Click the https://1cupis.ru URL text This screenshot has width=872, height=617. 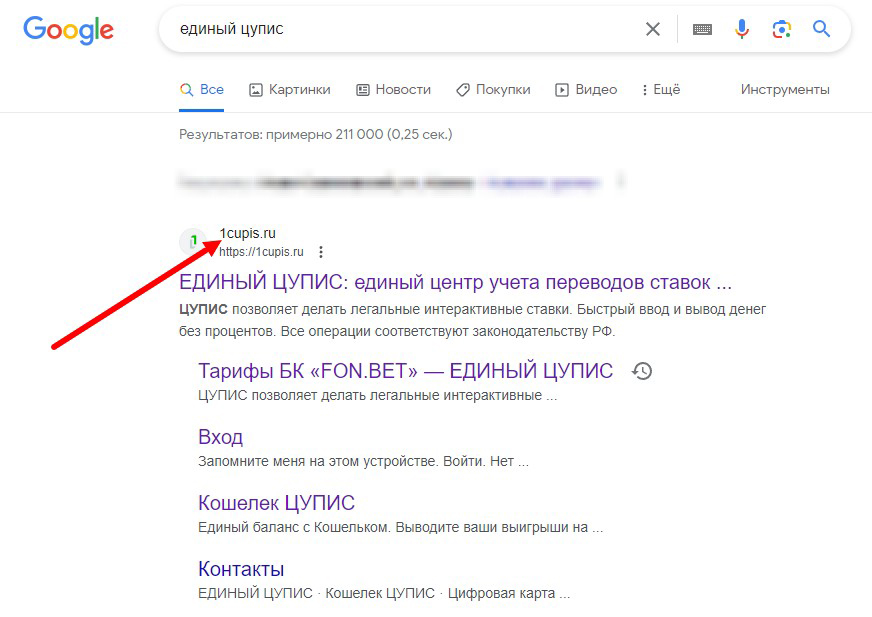point(261,252)
